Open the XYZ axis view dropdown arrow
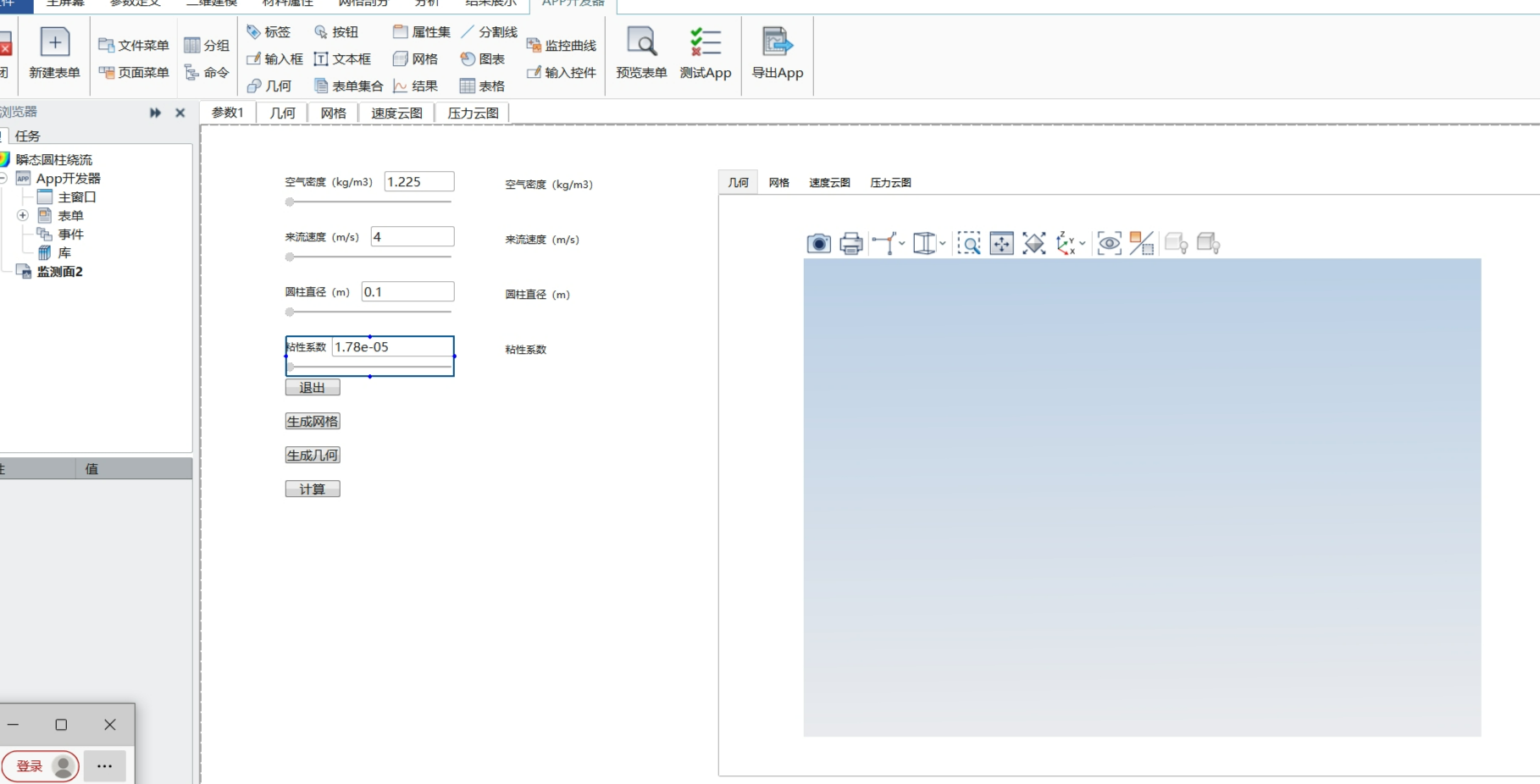The width and height of the screenshot is (1540, 784). [x=1083, y=244]
